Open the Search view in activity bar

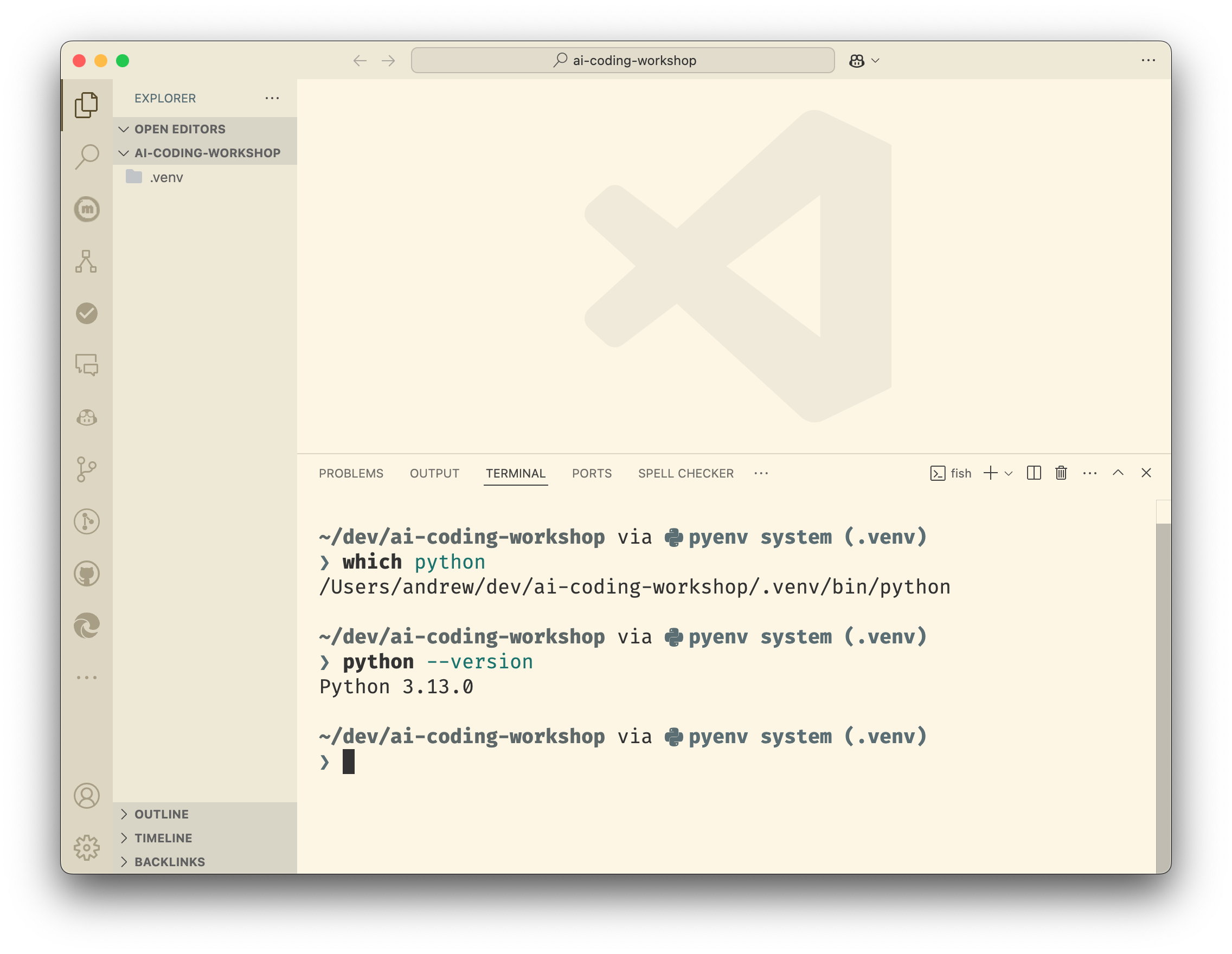[x=86, y=157]
